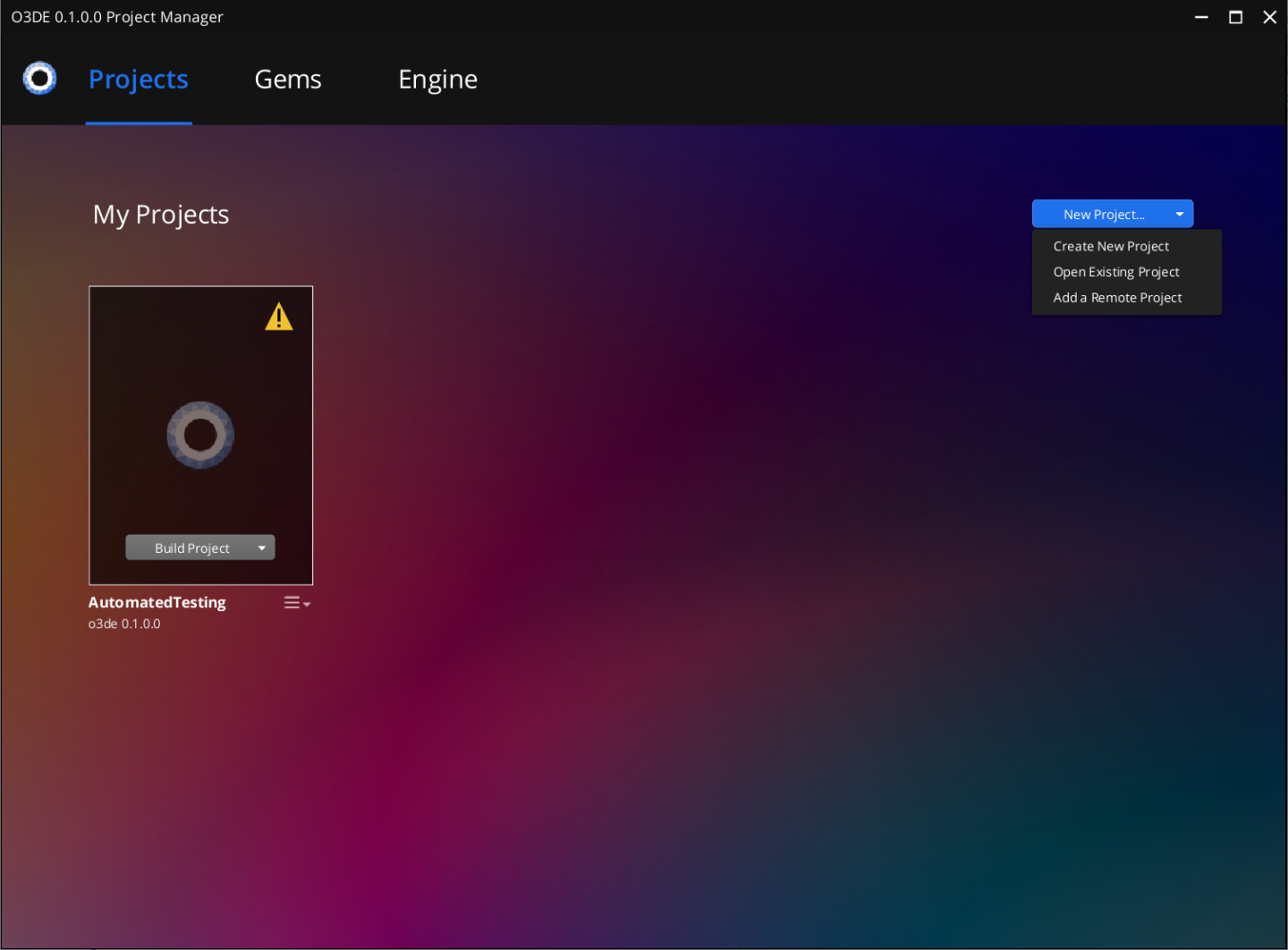
Task: Choose Add a Remote Project from the menu
Action: coord(1117,297)
